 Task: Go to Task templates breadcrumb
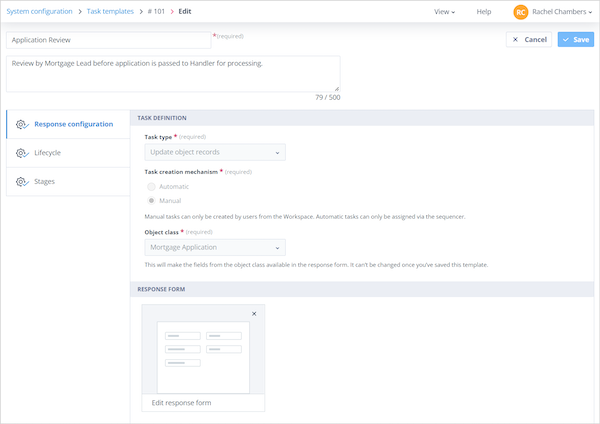point(110,11)
